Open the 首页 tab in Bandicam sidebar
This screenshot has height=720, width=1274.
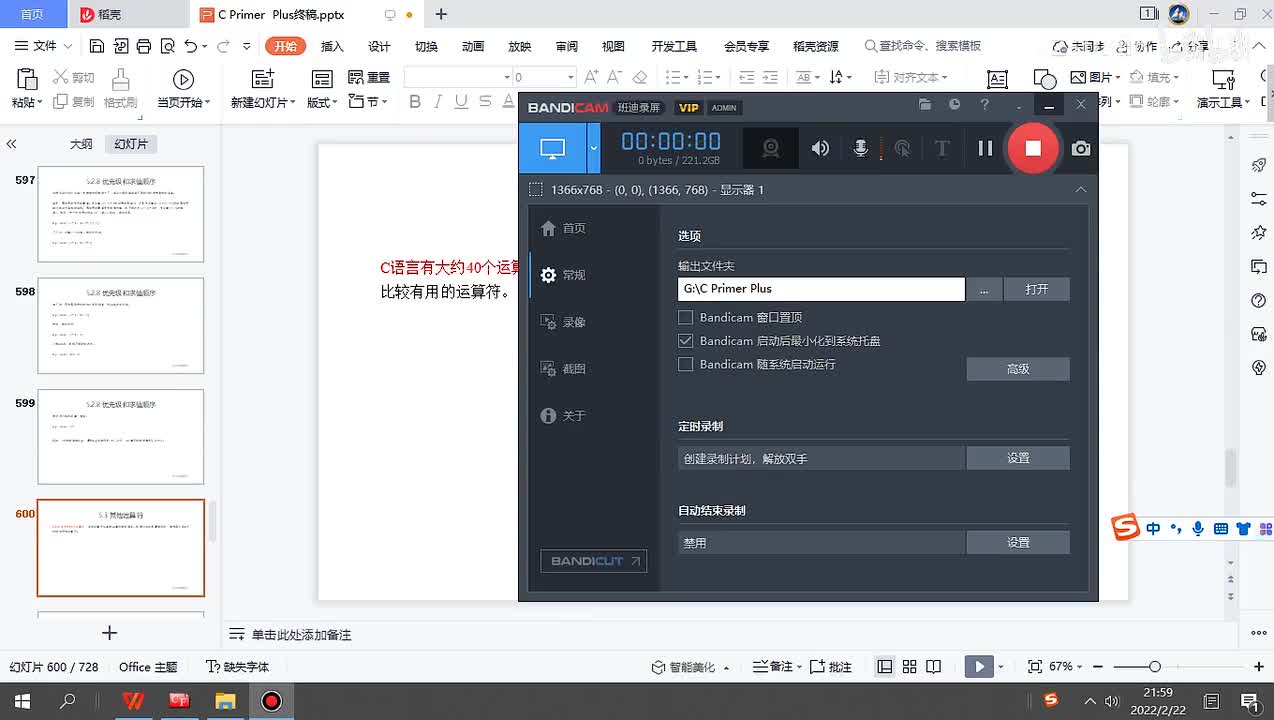563,228
